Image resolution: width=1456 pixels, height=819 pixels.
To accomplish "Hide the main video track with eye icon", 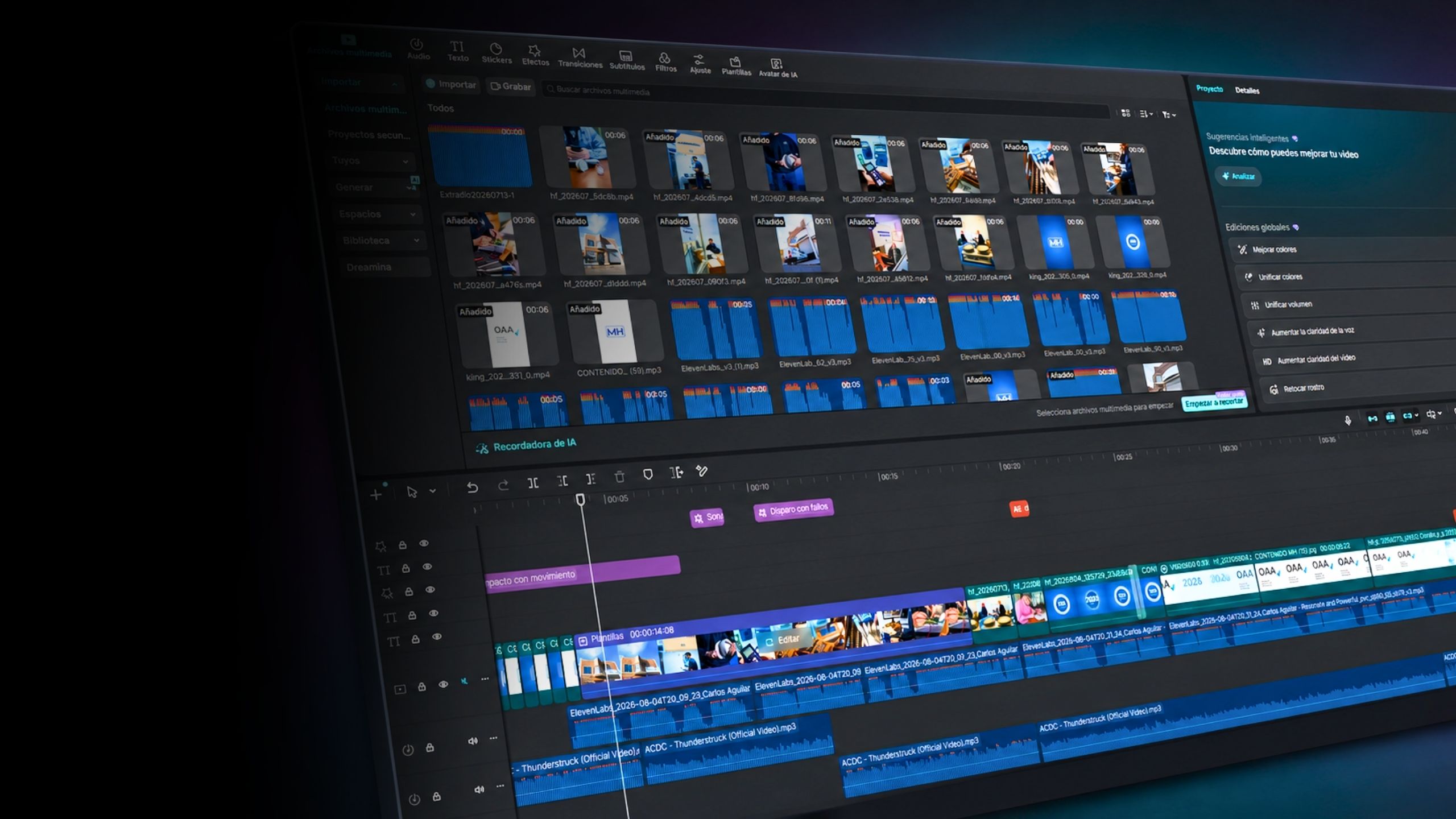I will tap(443, 685).
